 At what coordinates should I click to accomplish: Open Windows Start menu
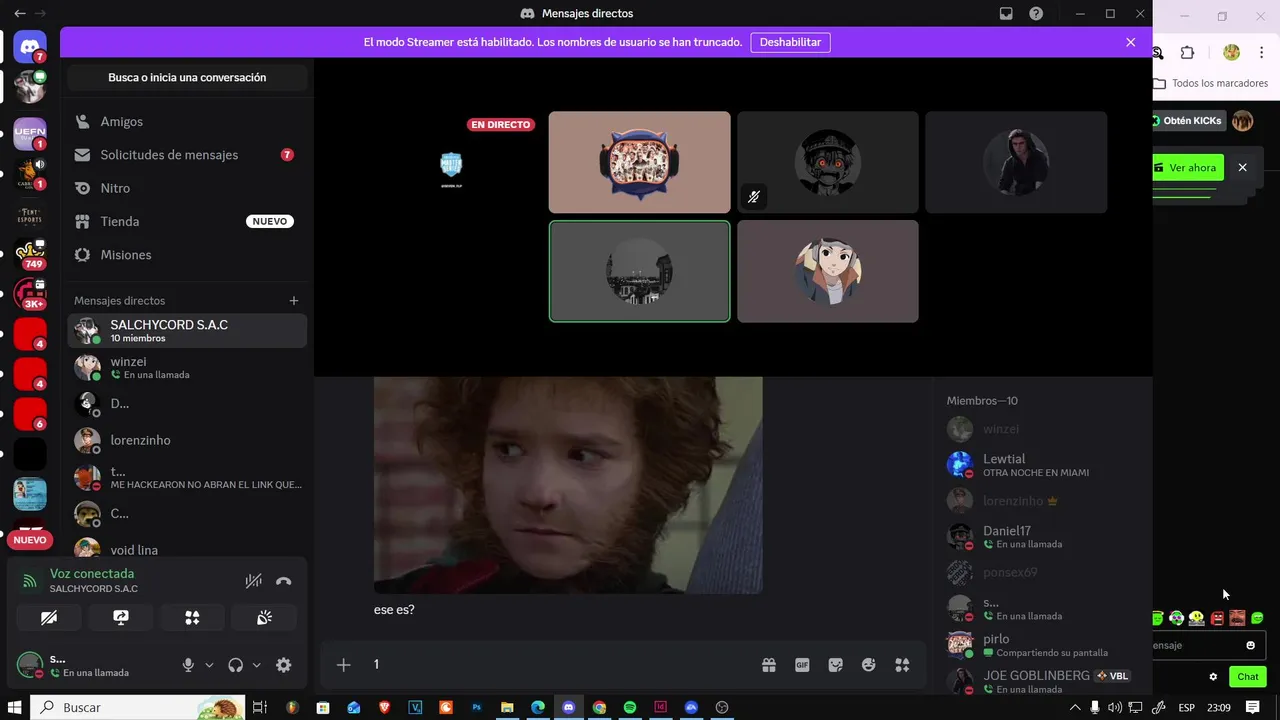point(15,707)
